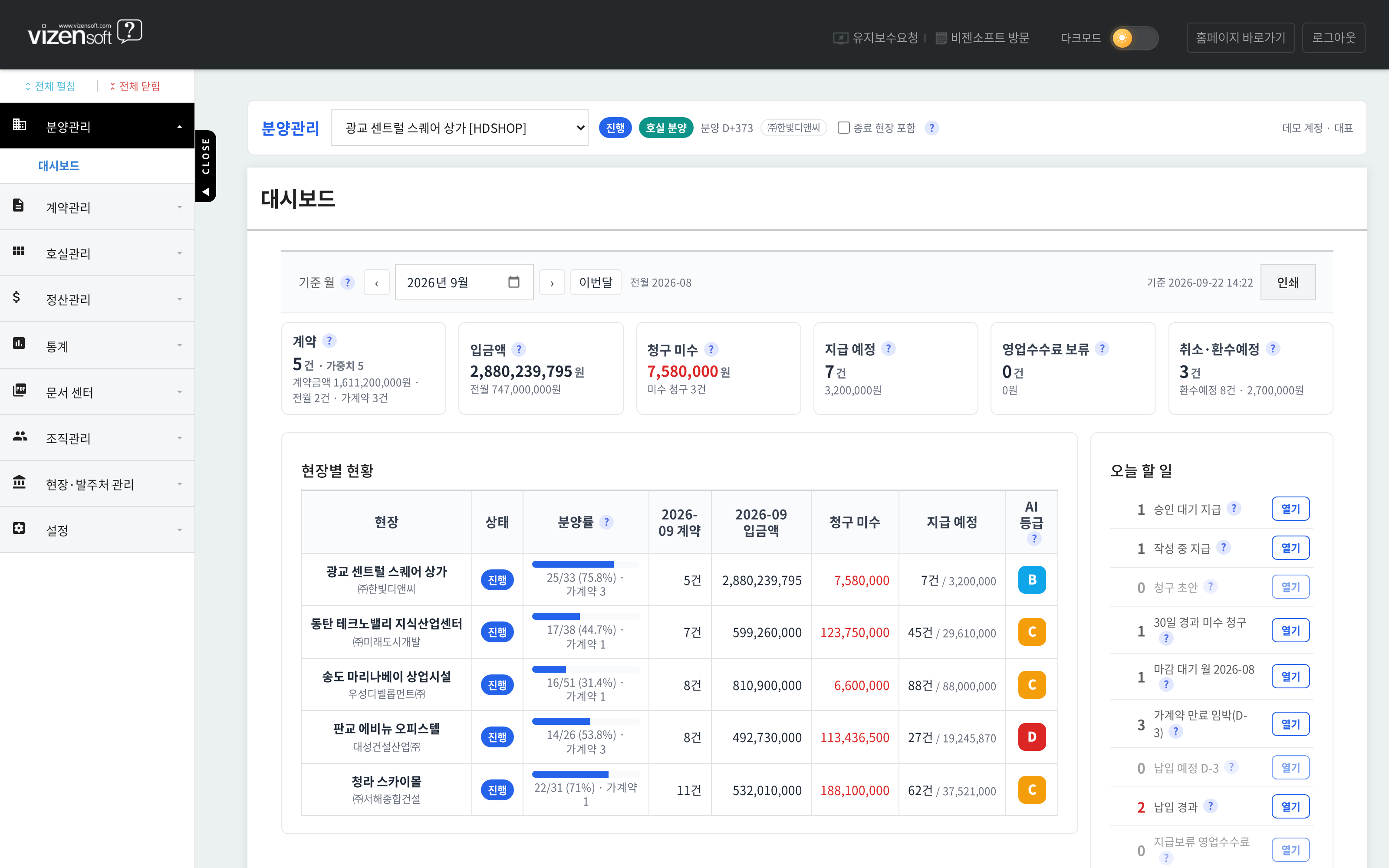Click help icon next to 납입 경과
This screenshot has width=1389, height=868.
pos(1211,806)
